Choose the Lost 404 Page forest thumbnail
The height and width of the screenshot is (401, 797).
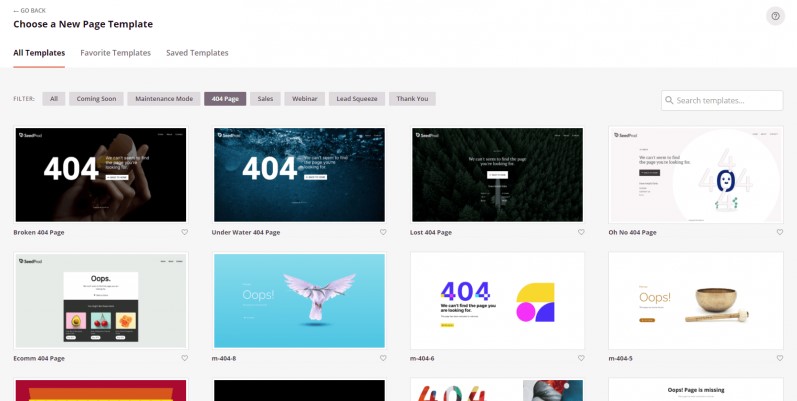coord(498,174)
